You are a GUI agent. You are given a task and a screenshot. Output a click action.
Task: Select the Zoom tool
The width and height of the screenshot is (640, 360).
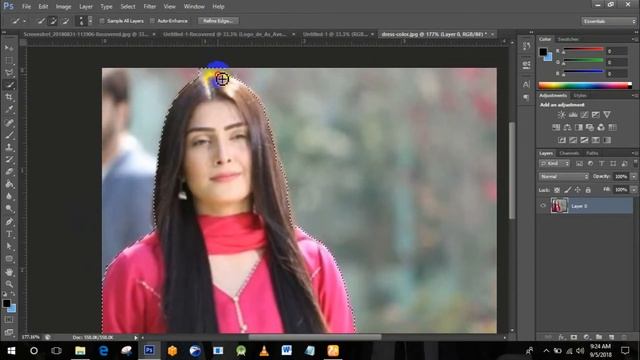click(x=9, y=284)
